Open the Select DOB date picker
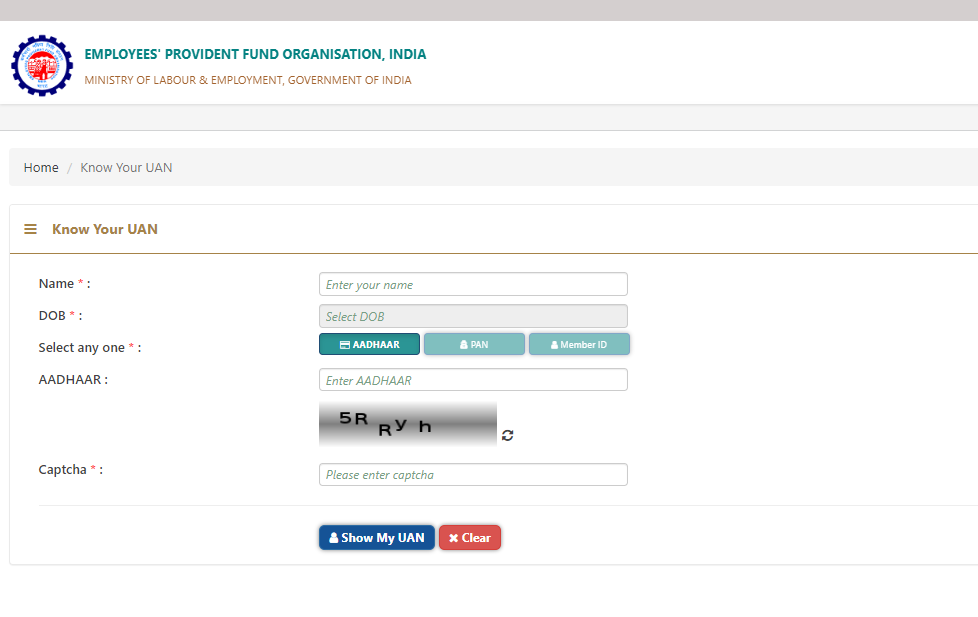This screenshot has width=978, height=617. point(473,316)
